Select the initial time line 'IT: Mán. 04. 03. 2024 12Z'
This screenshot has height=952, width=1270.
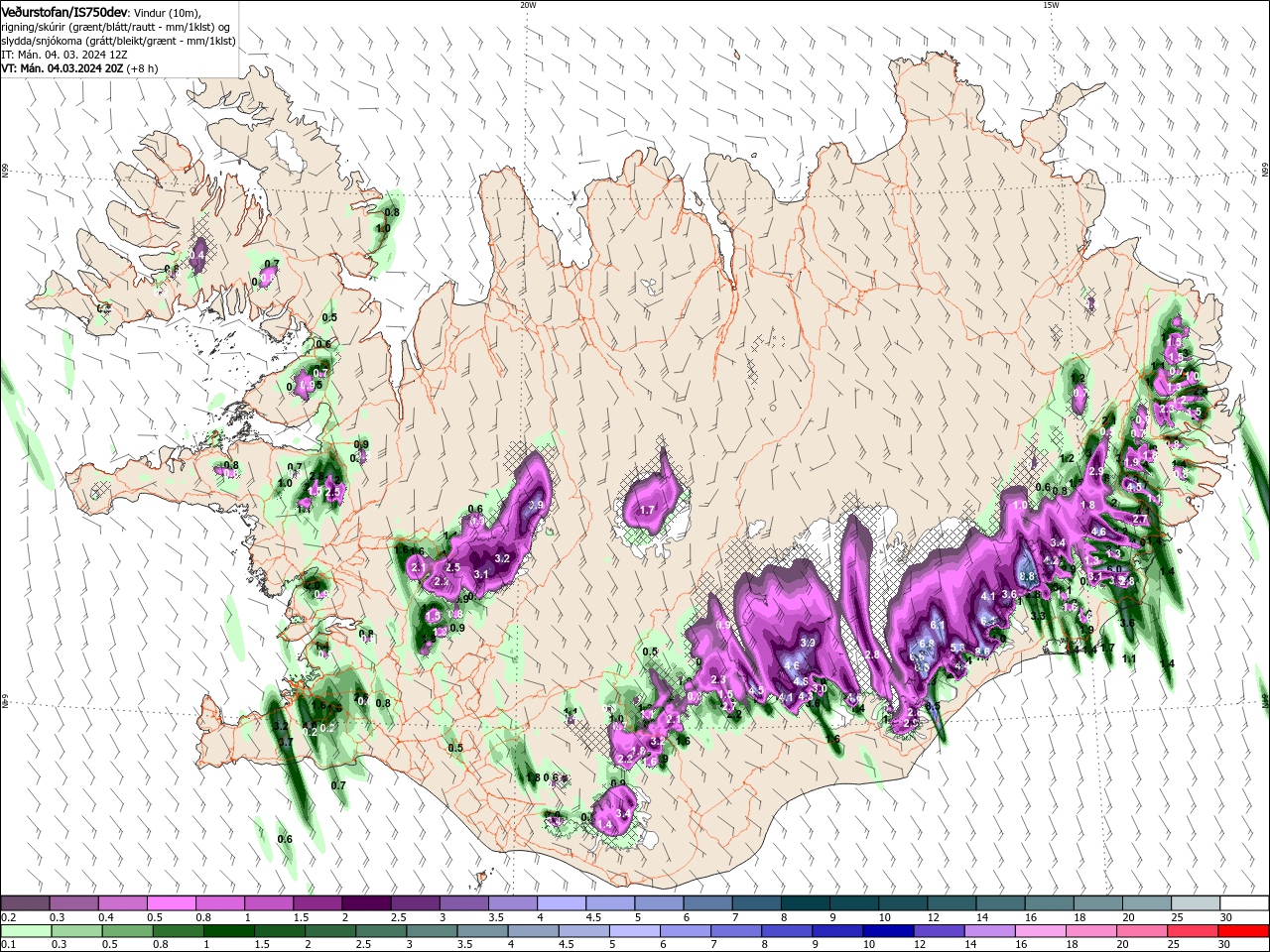tap(64, 55)
